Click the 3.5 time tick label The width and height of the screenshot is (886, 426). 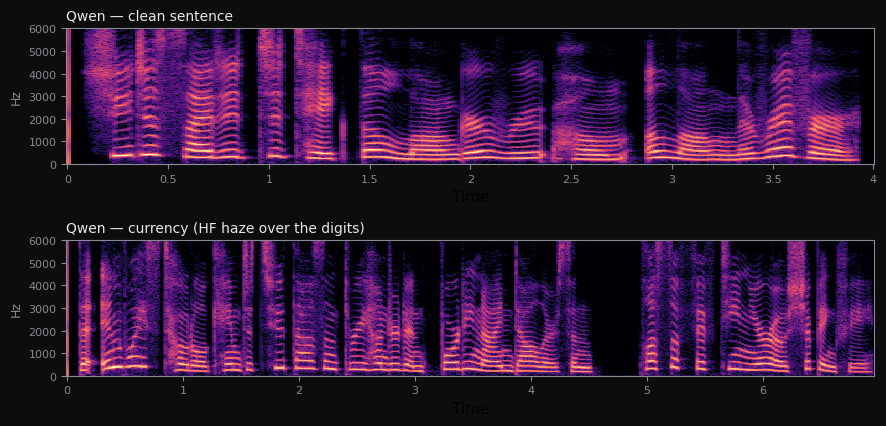(773, 179)
